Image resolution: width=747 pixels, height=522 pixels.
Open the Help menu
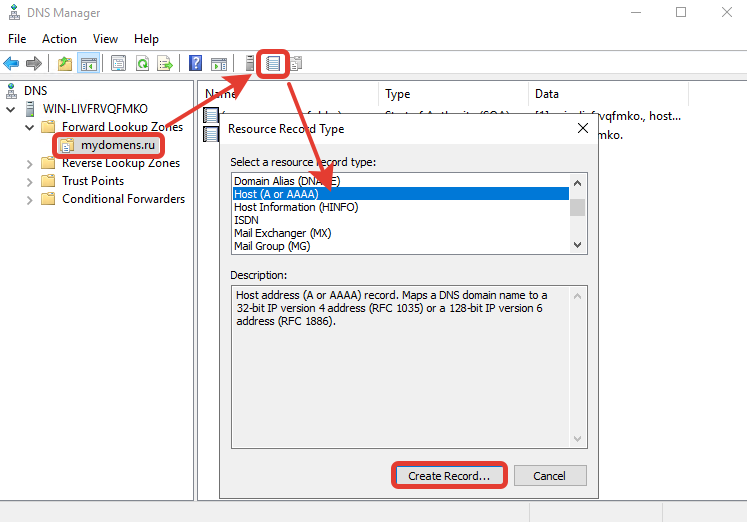146,39
